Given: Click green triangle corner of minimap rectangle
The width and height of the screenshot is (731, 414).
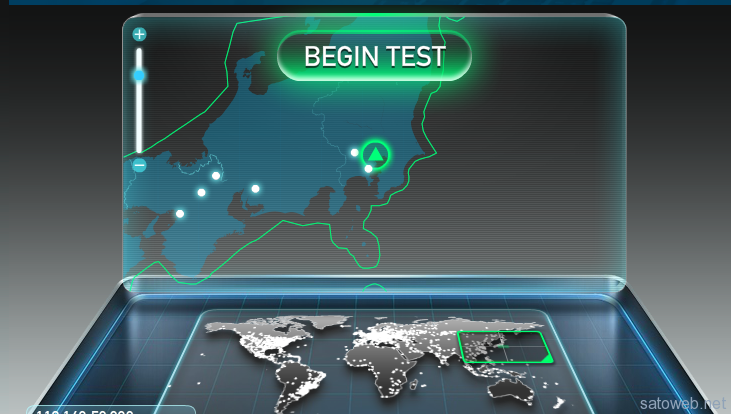Looking at the screenshot, I should click(547, 357).
